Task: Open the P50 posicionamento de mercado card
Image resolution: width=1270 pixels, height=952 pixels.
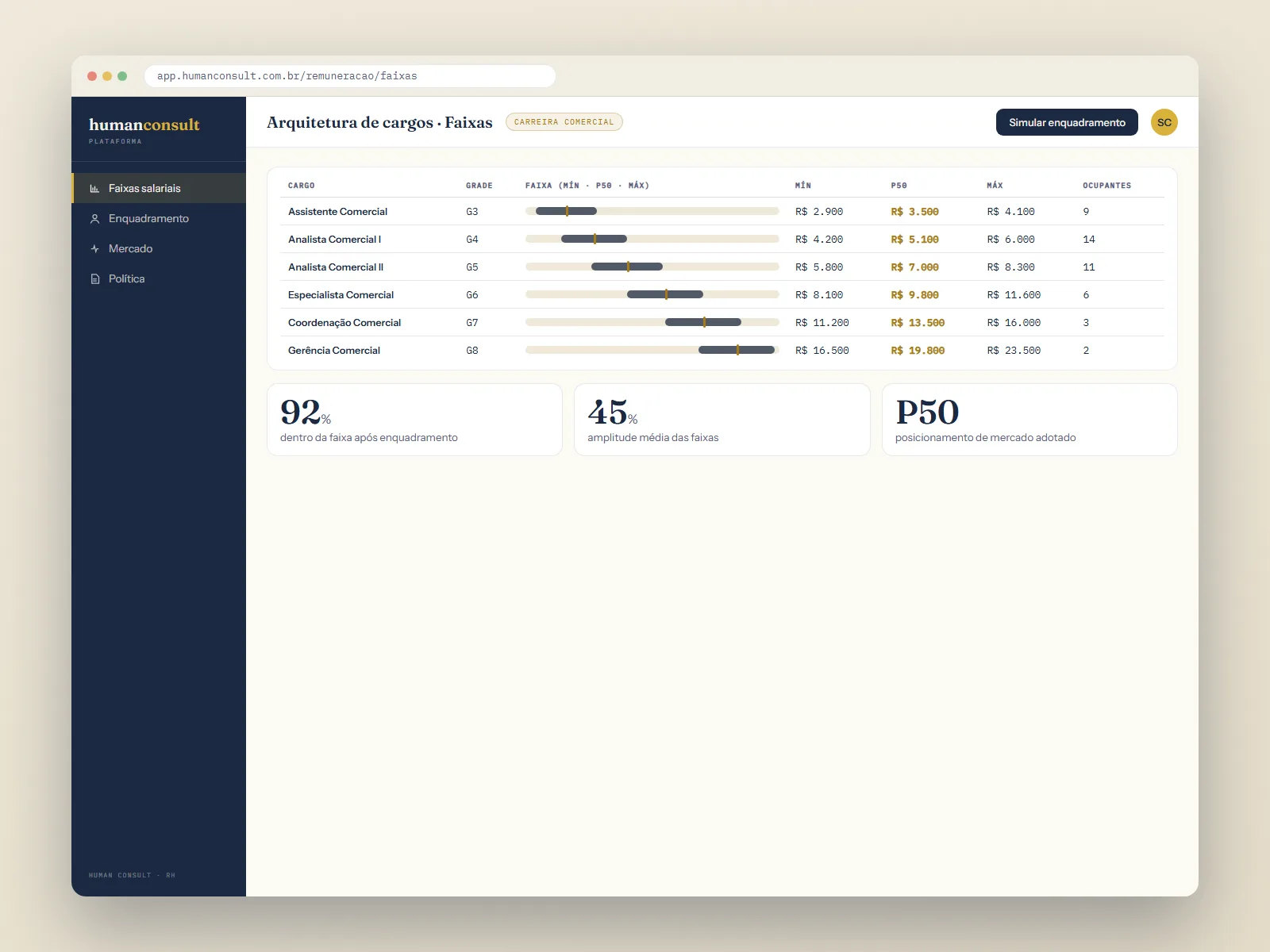Action: (1029, 420)
